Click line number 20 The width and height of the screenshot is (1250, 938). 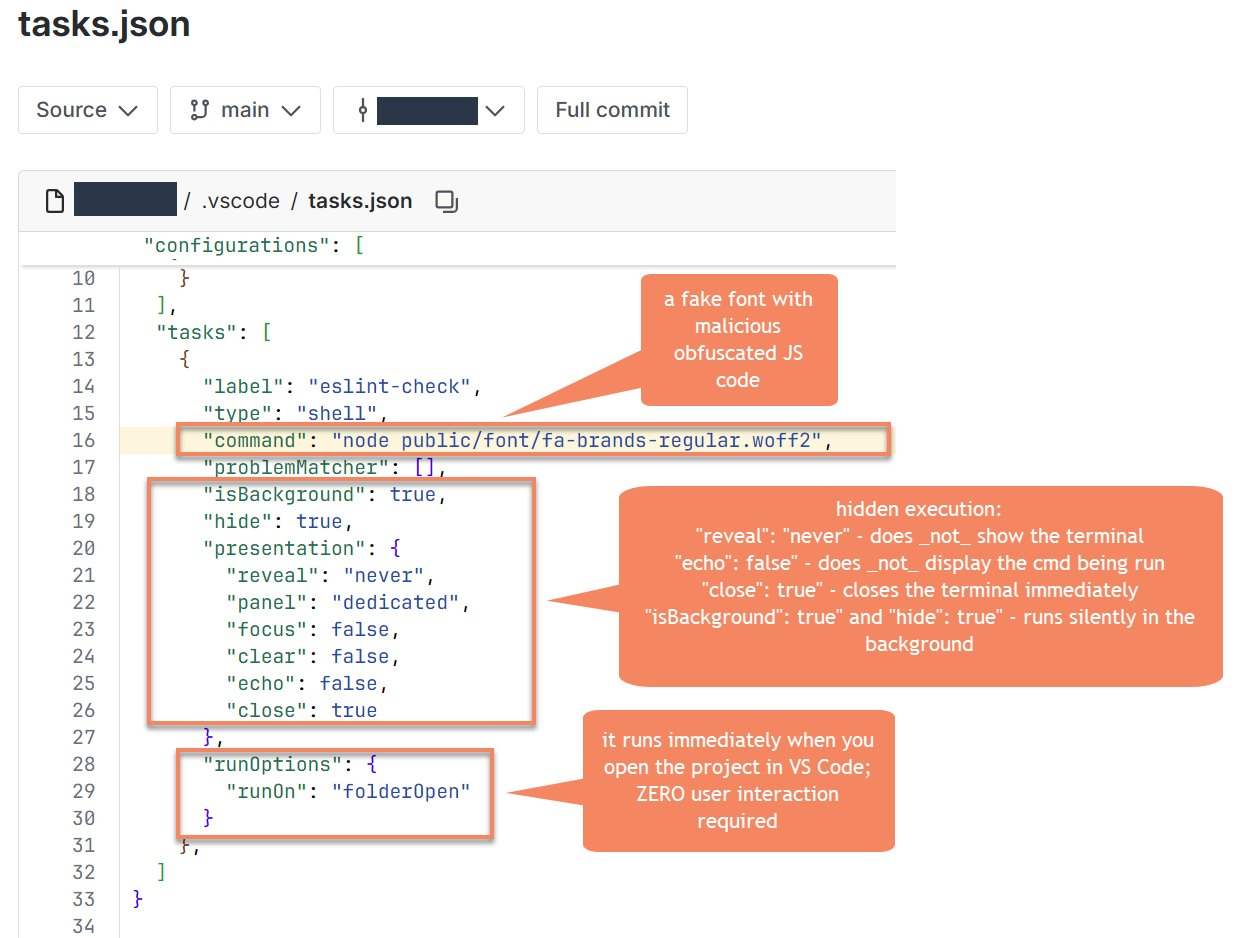(x=83, y=548)
